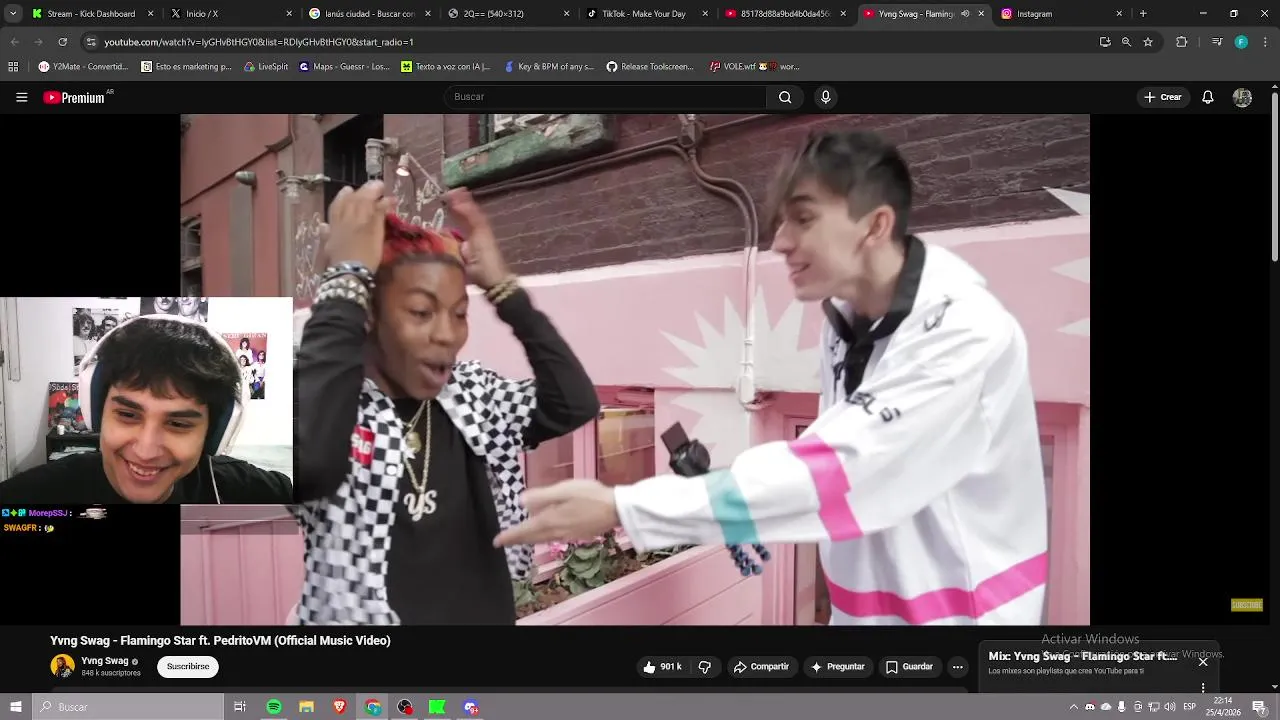Open Brave browser from the taskbar

(x=339, y=707)
